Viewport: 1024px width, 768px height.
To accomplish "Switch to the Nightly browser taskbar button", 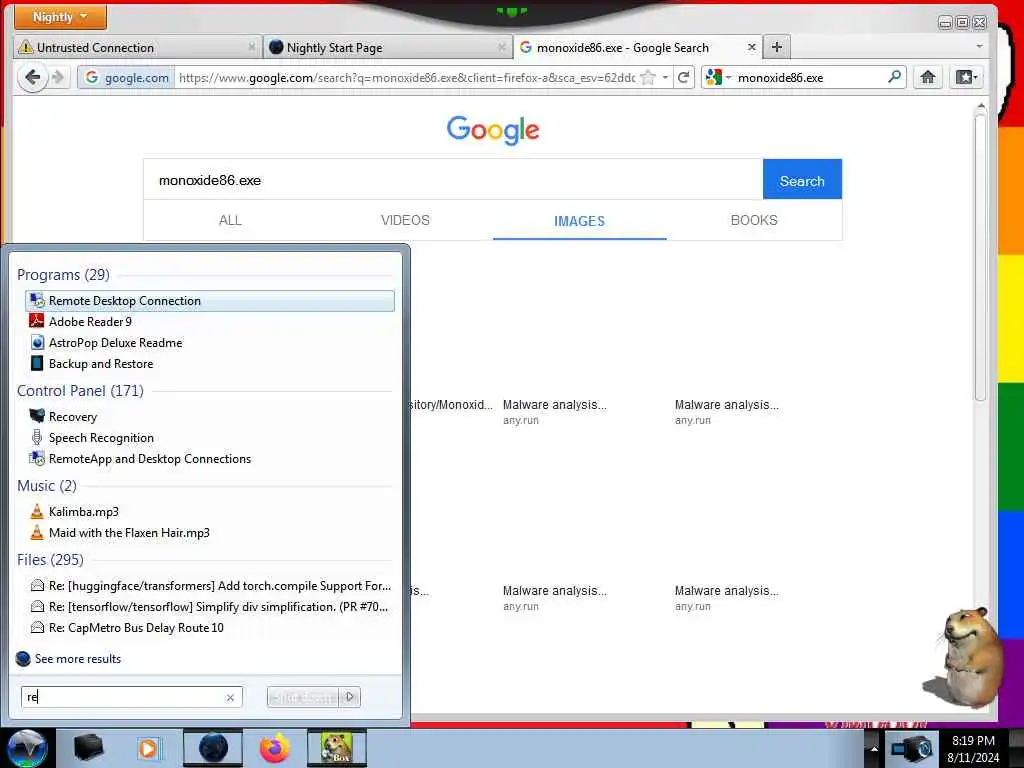I will [213, 748].
